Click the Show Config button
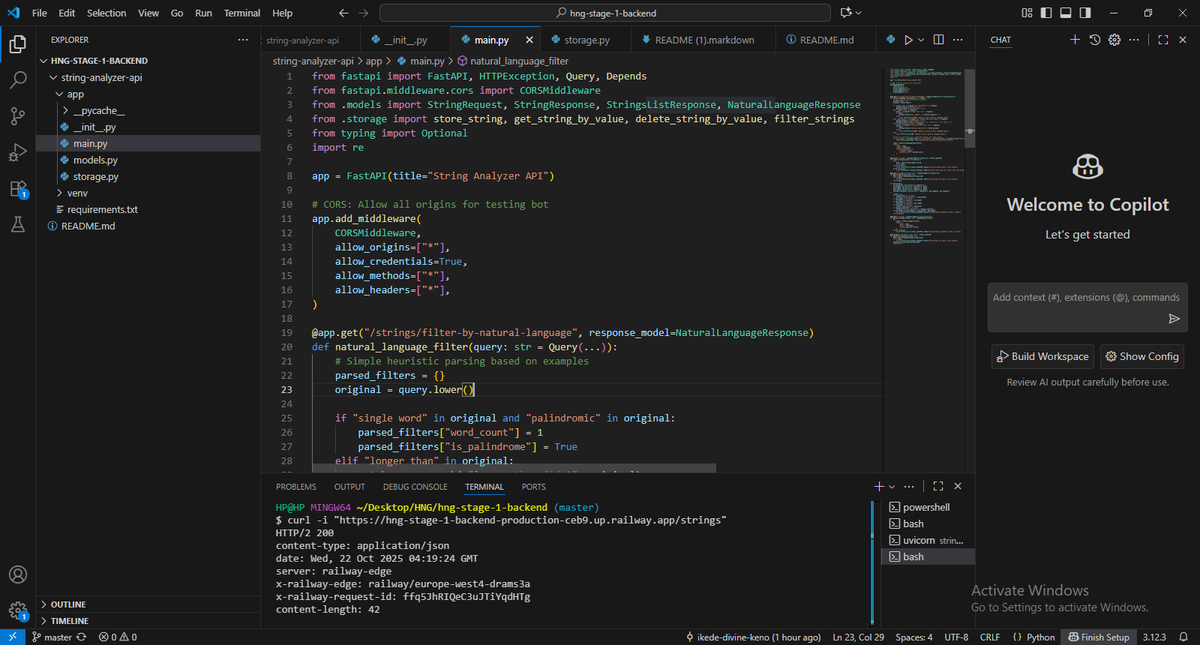The image size is (1200, 645). (1141, 356)
